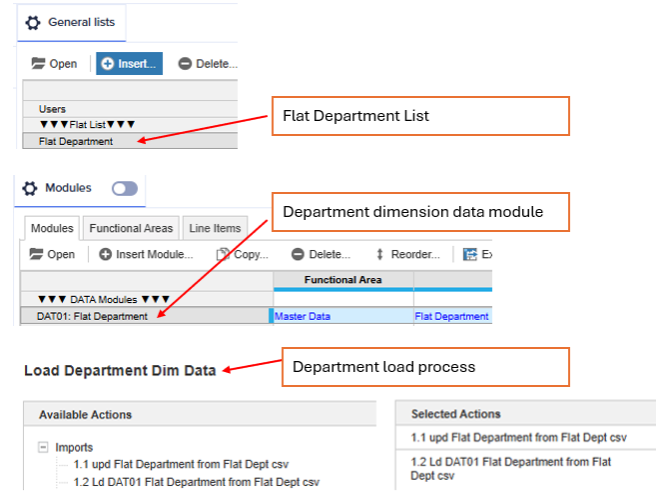Select the Flat List divider row

point(130,125)
